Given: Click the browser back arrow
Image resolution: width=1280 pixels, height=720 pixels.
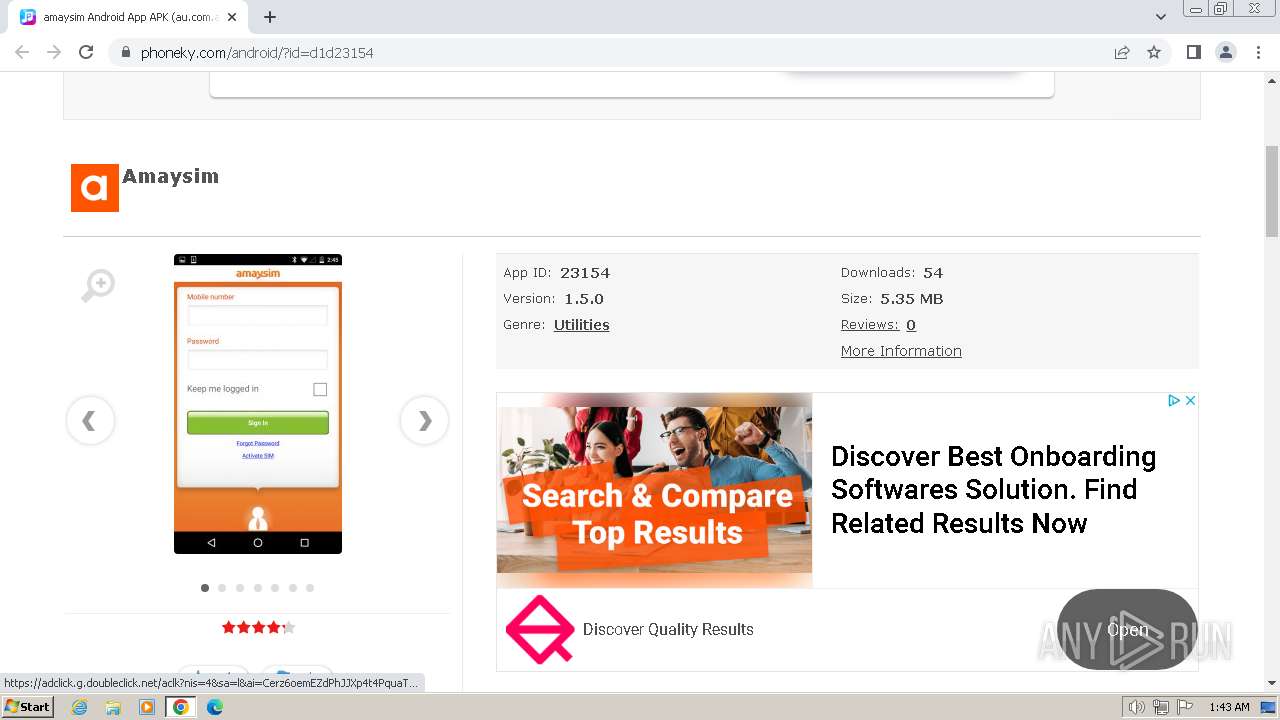Looking at the screenshot, I should click(x=22, y=52).
